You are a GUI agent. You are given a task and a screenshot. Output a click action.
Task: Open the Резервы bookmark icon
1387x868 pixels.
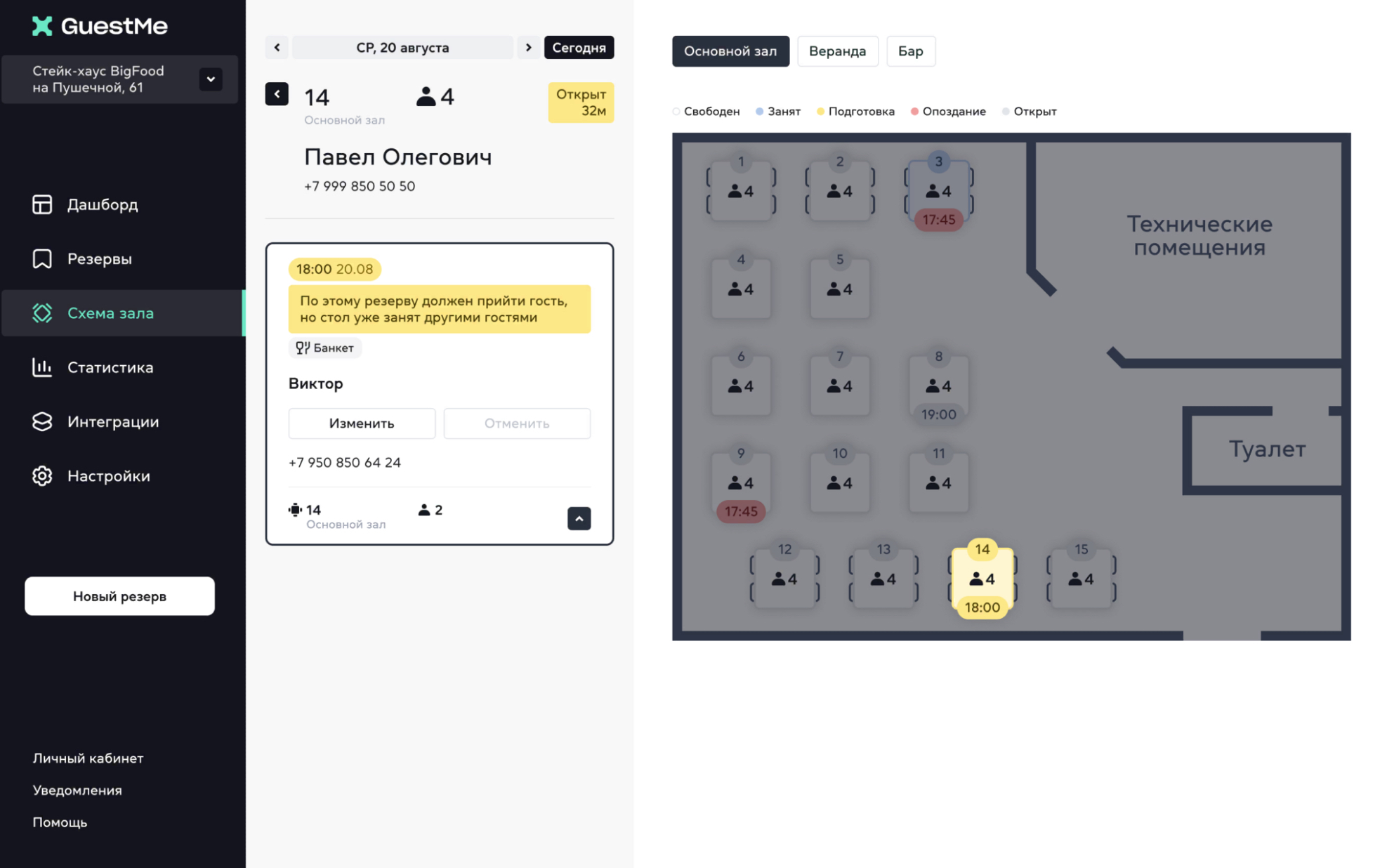click(x=42, y=258)
